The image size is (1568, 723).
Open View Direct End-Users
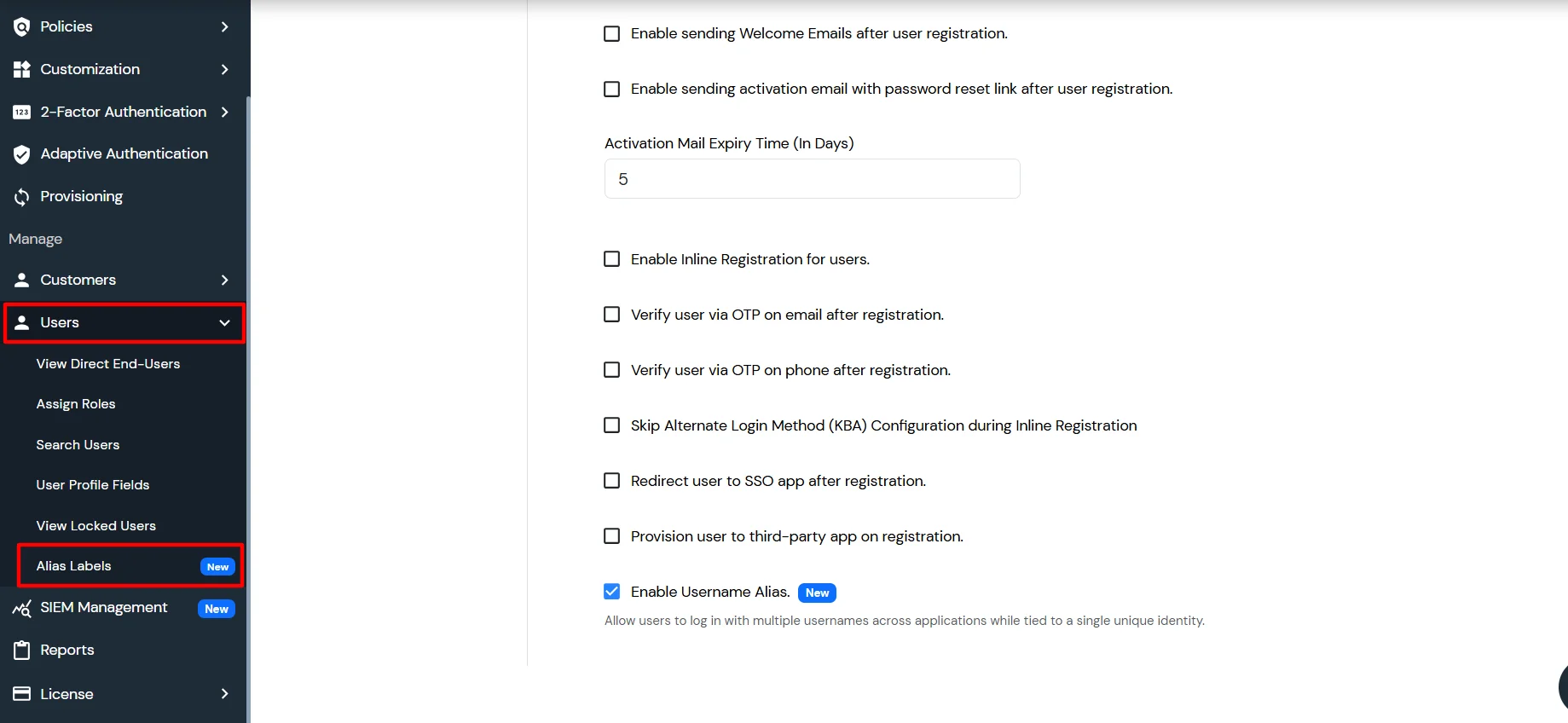click(x=107, y=363)
